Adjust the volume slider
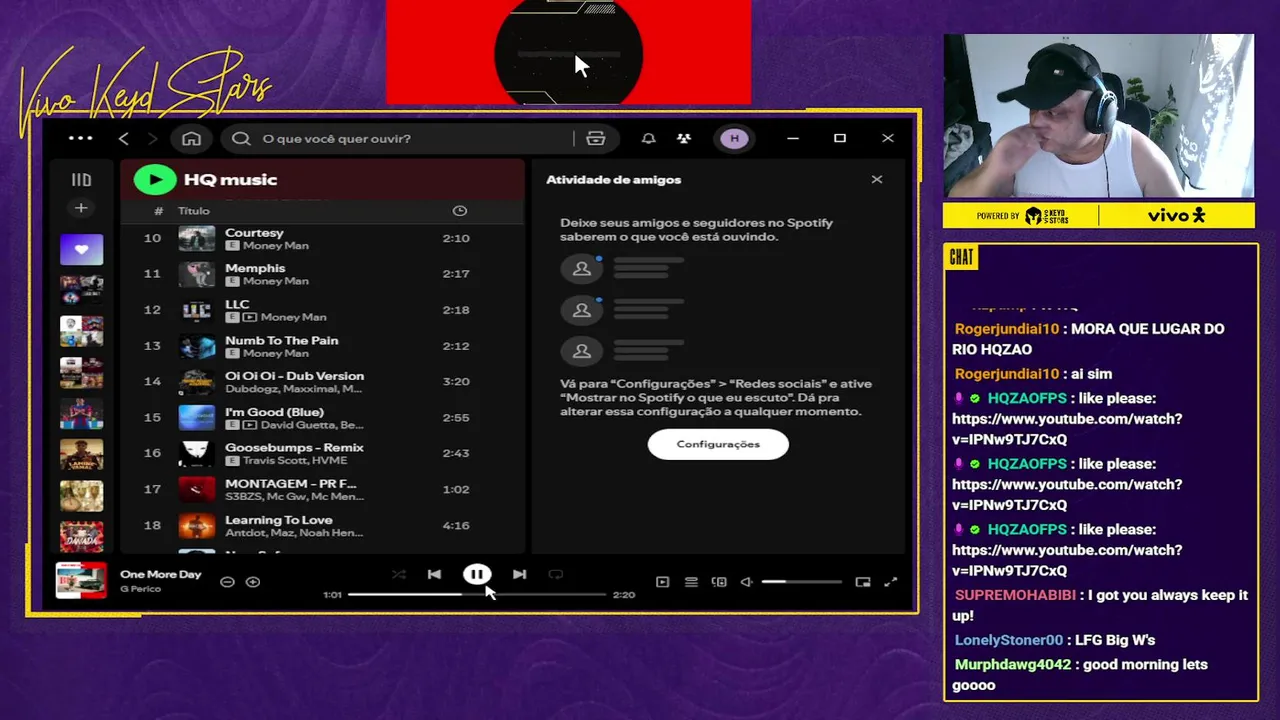This screenshot has width=1280, height=720. (x=801, y=582)
